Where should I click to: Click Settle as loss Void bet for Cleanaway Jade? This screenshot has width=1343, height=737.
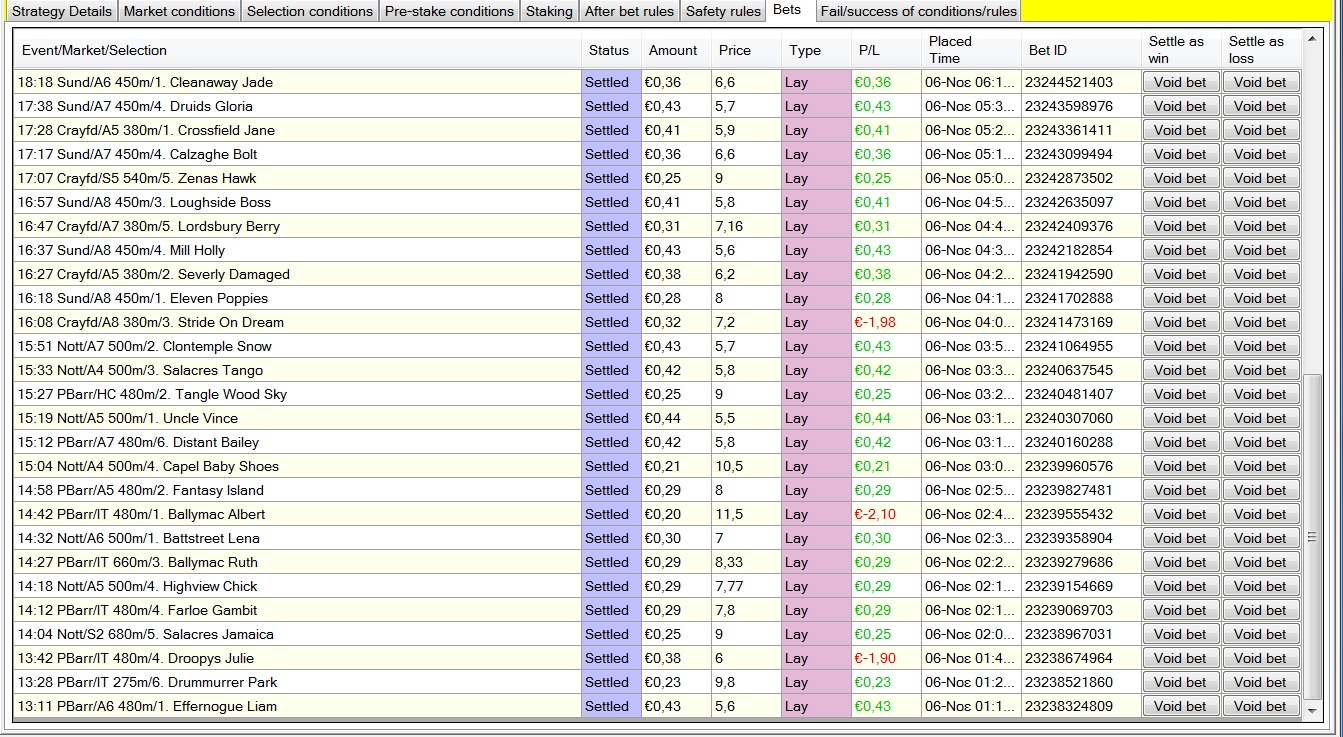coord(1260,82)
